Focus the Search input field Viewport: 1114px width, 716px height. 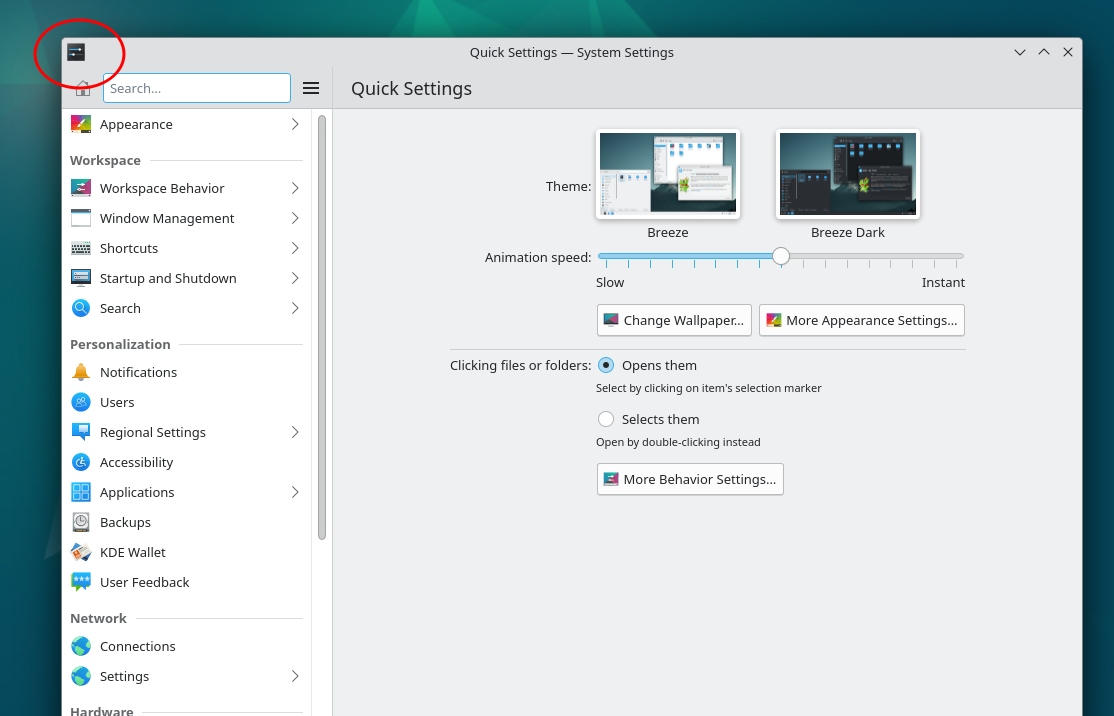[x=197, y=88]
